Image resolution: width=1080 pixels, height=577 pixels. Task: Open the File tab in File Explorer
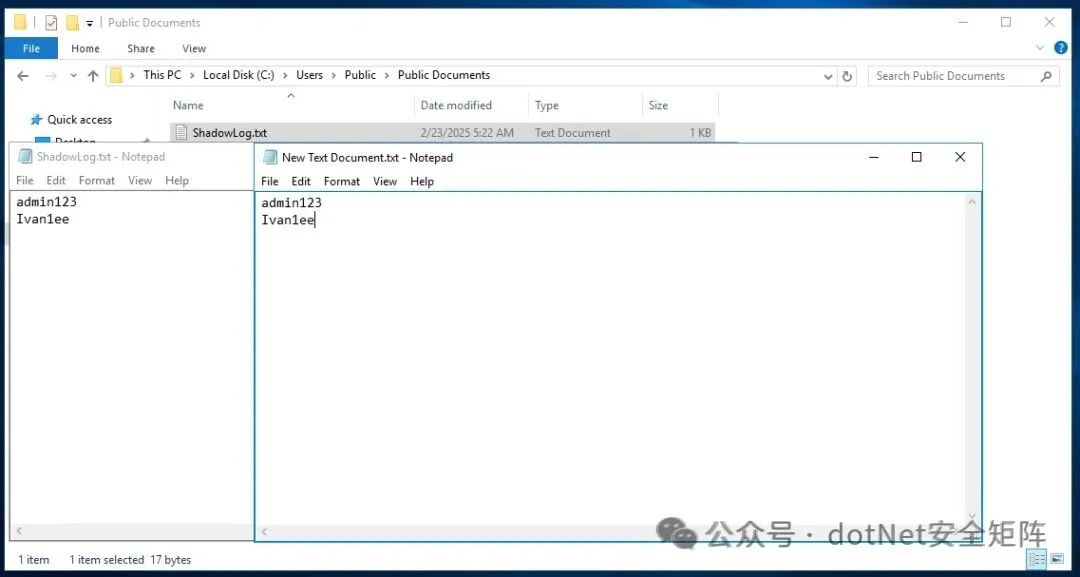(31, 48)
